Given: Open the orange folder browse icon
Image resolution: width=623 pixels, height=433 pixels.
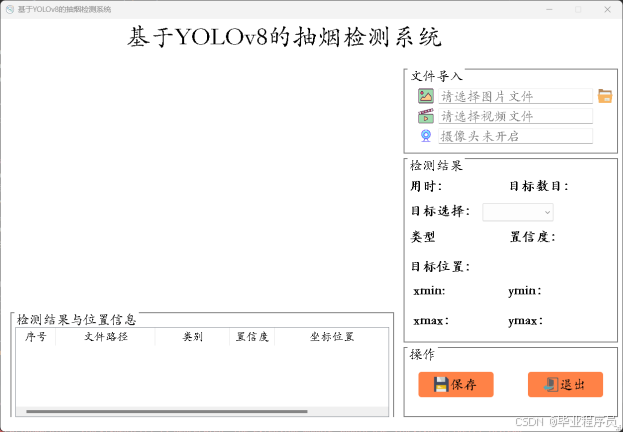Looking at the screenshot, I should (x=605, y=96).
